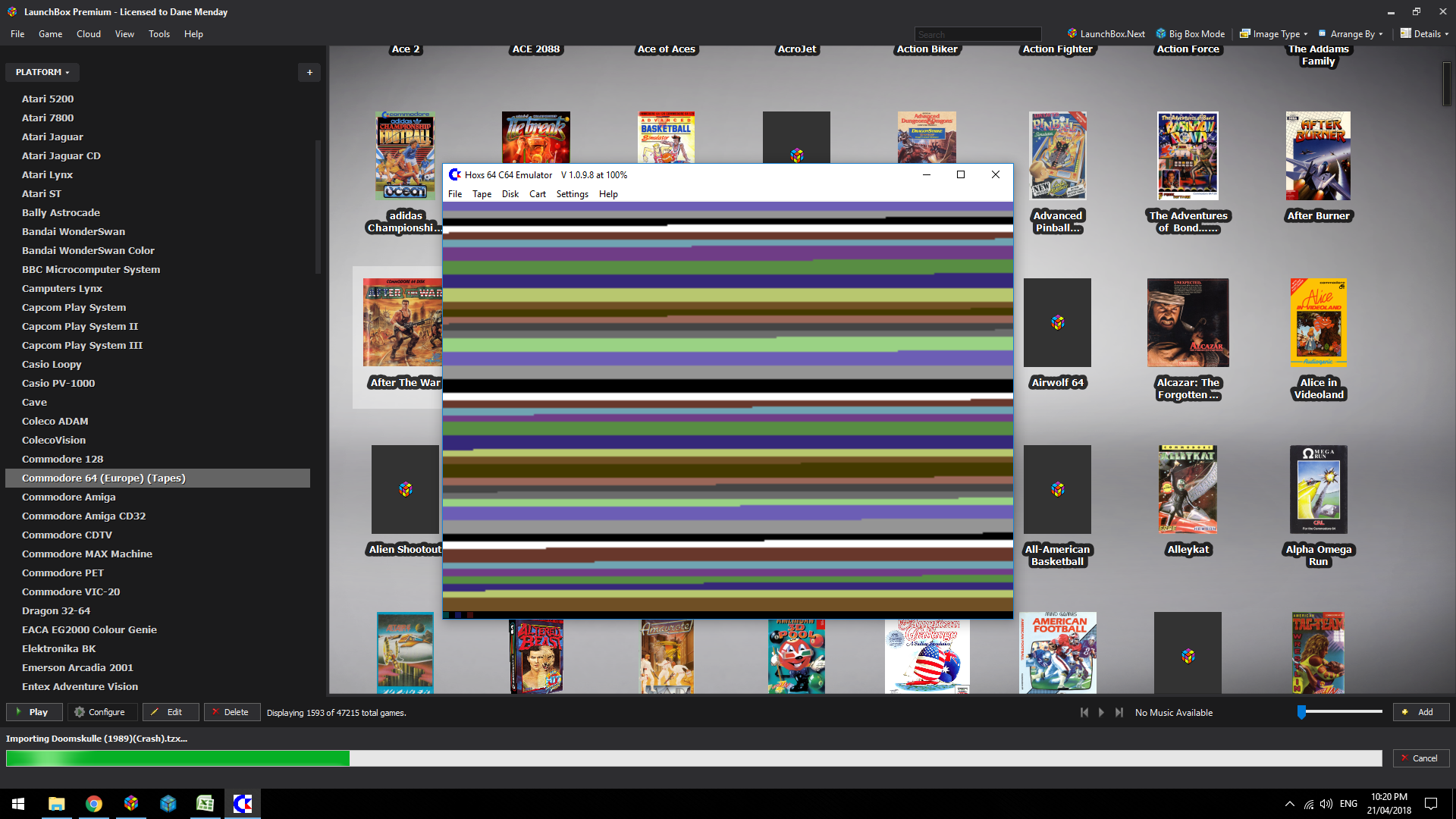
Task: Open the Cloud menu
Action: (x=89, y=34)
